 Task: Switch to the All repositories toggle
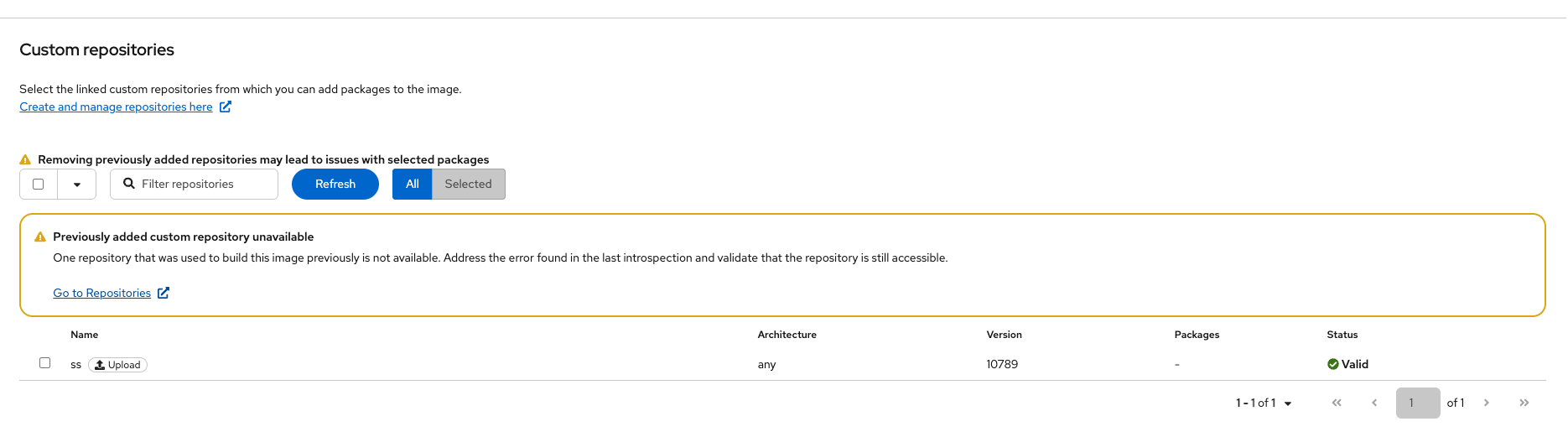click(412, 184)
